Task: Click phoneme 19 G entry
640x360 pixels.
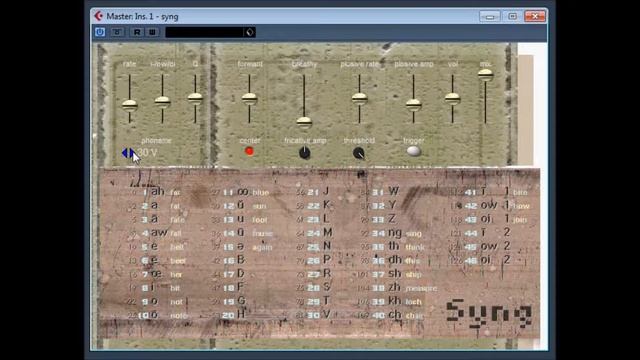Action: tap(234, 301)
